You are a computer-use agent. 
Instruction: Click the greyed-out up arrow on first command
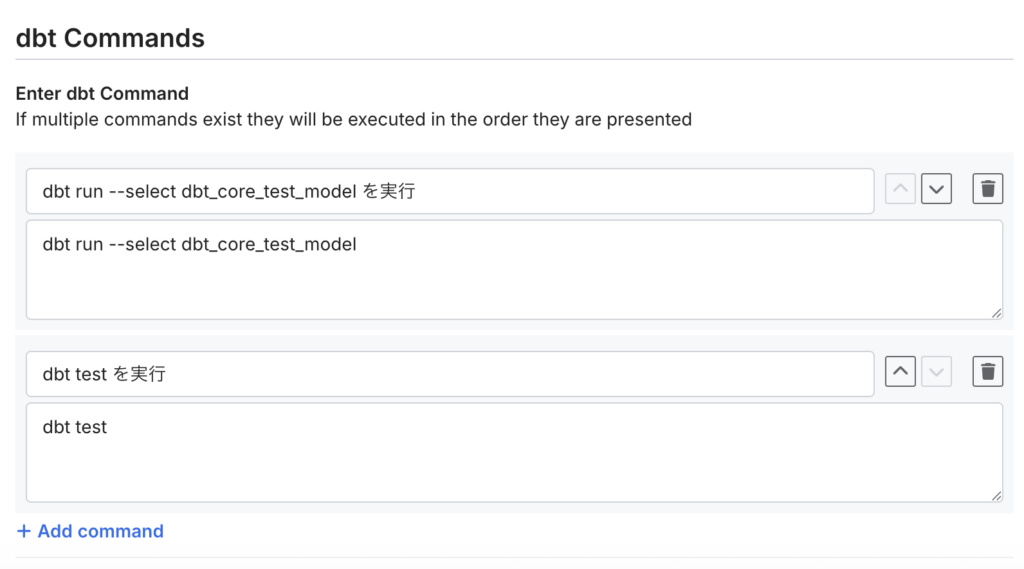(900, 189)
